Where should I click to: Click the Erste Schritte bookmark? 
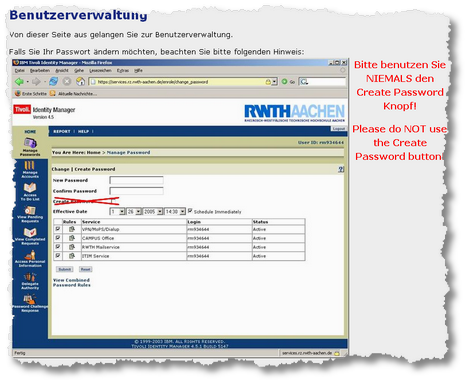tap(31, 94)
